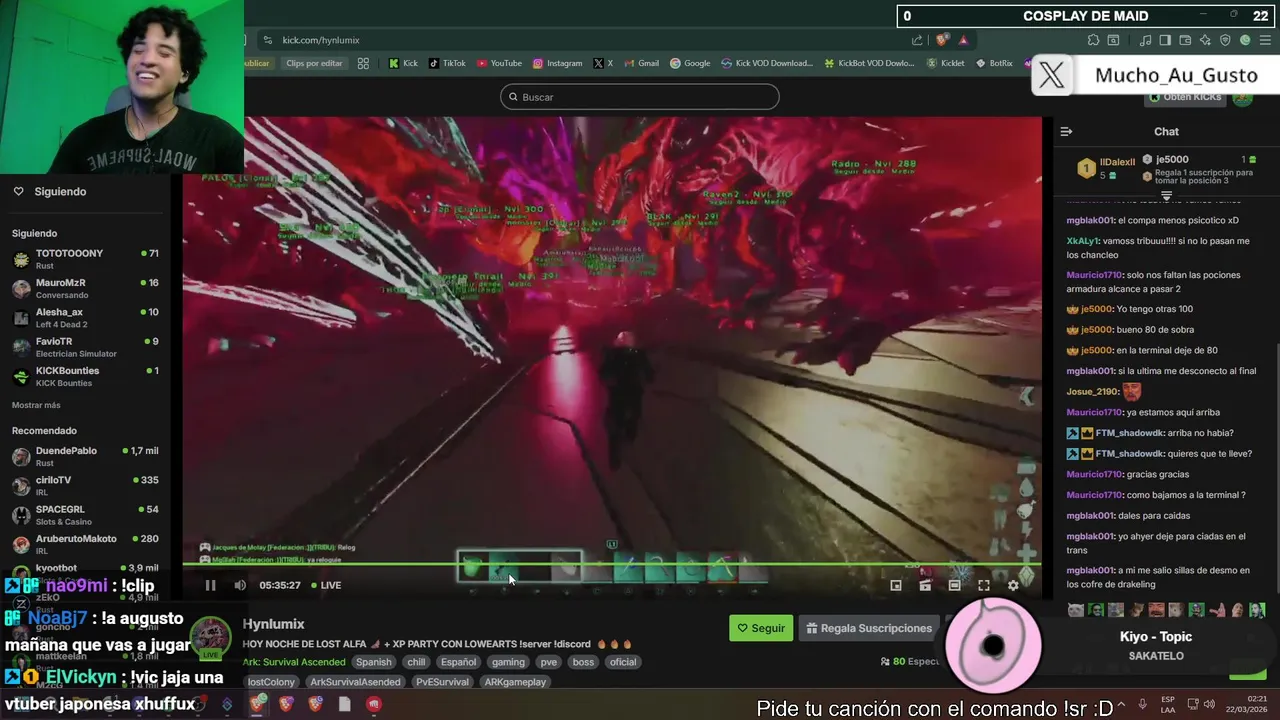Viewport: 1280px width, 720px height.
Task: Open Google bookmark
Action: click(690, 63)
